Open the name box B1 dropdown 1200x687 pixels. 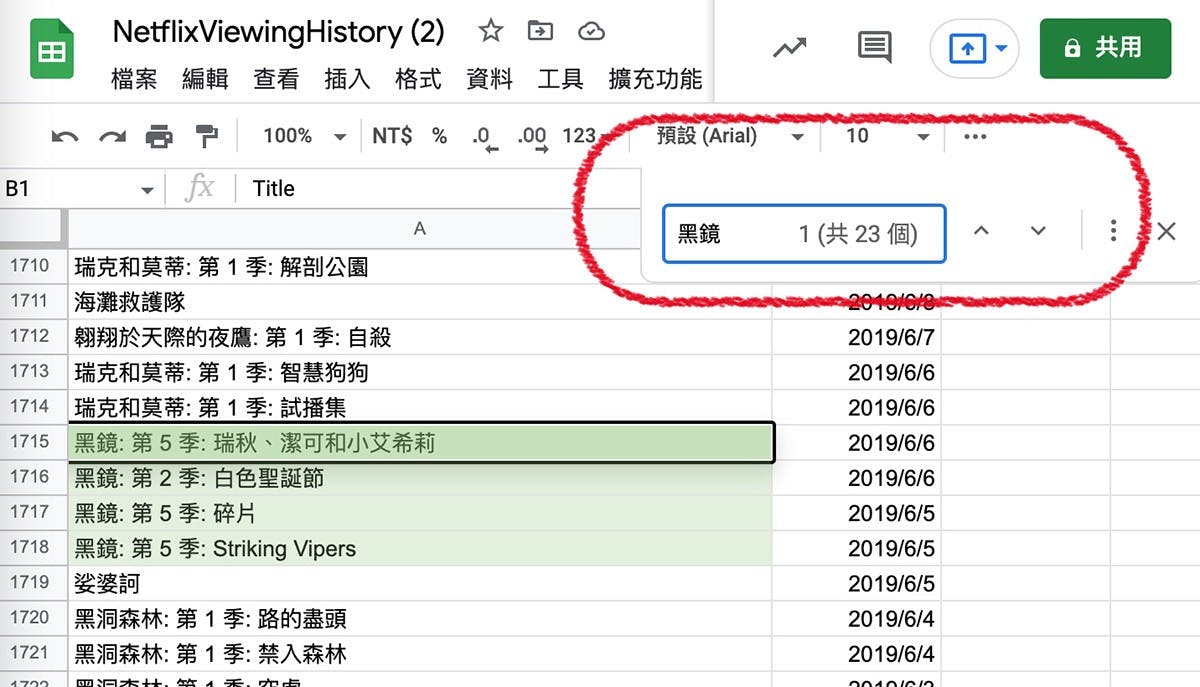click(x=147, y=190)
